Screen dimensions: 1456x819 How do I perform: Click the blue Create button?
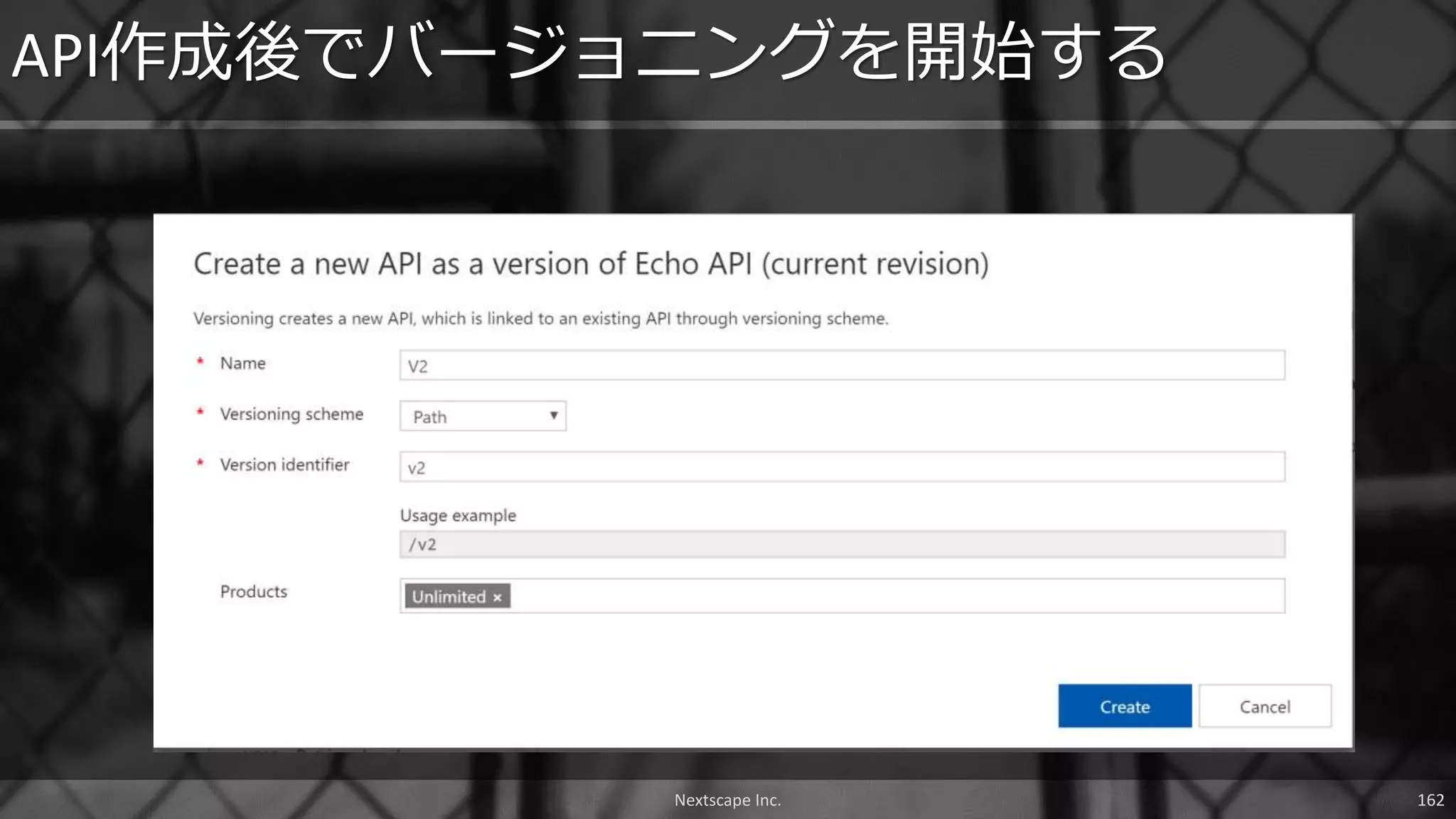point(1125,706)
